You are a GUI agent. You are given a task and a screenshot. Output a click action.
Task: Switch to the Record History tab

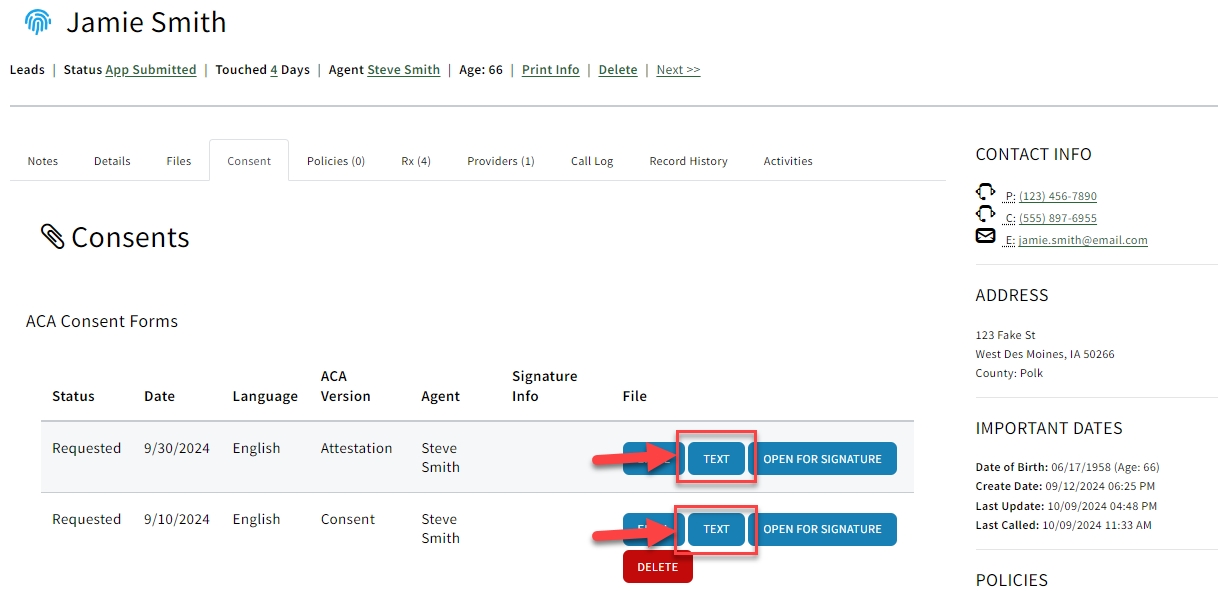(x=687, y=160)
